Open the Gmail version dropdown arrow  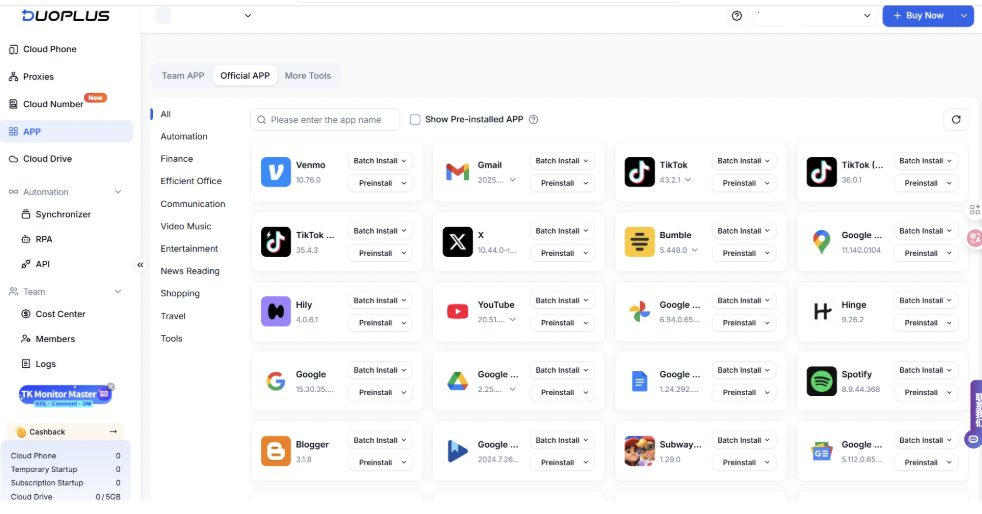coord(512,180)
